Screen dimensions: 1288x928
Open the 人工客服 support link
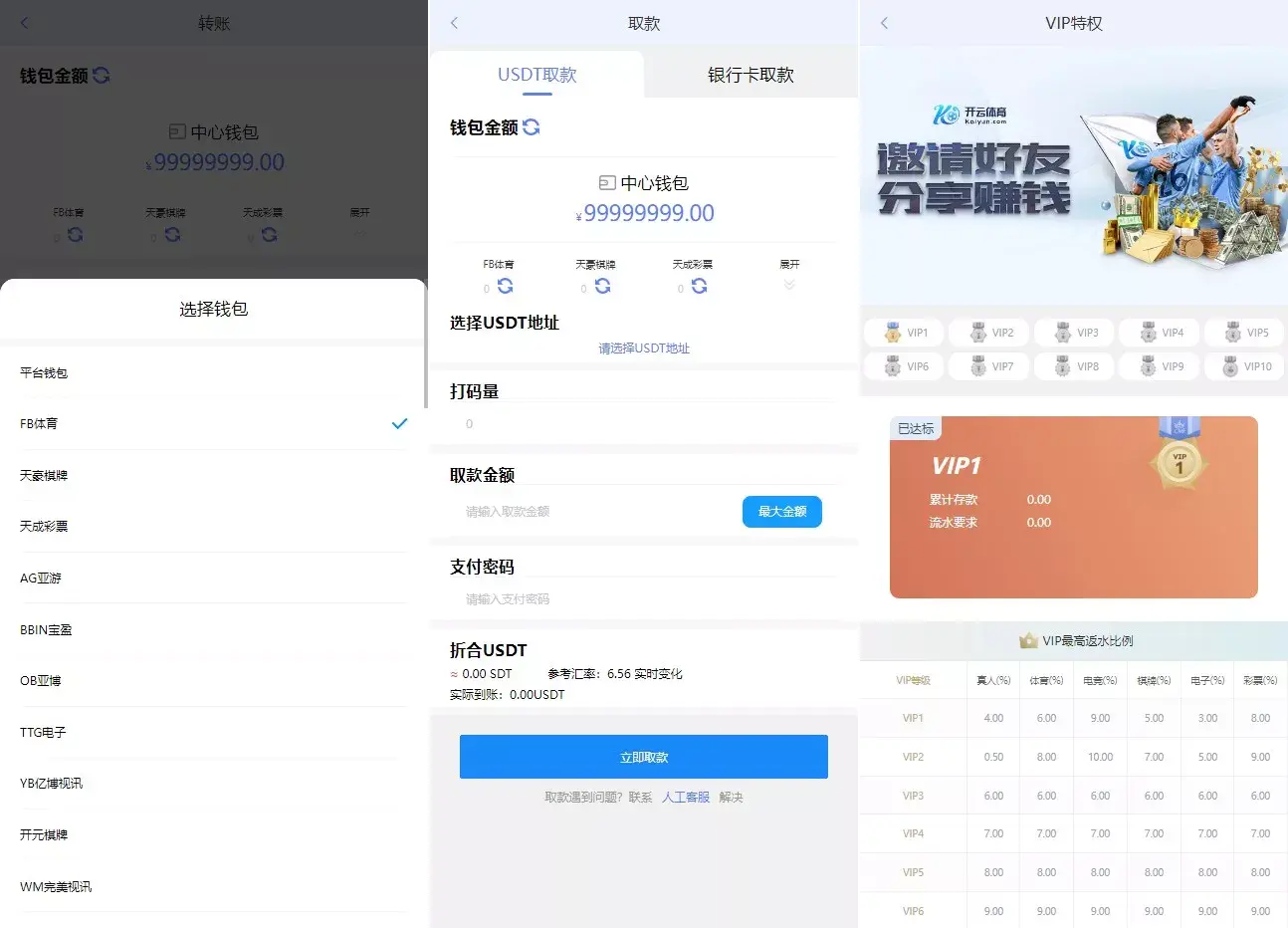(x=686, y=798)
